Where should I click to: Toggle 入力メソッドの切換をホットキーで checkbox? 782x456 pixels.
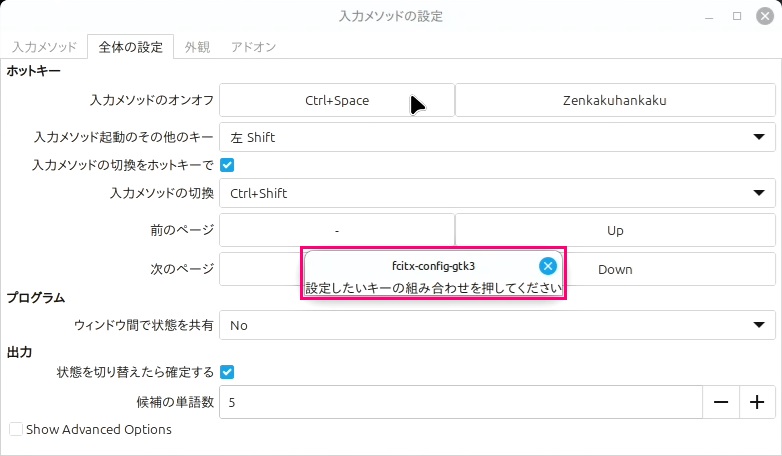pos(227,164)
